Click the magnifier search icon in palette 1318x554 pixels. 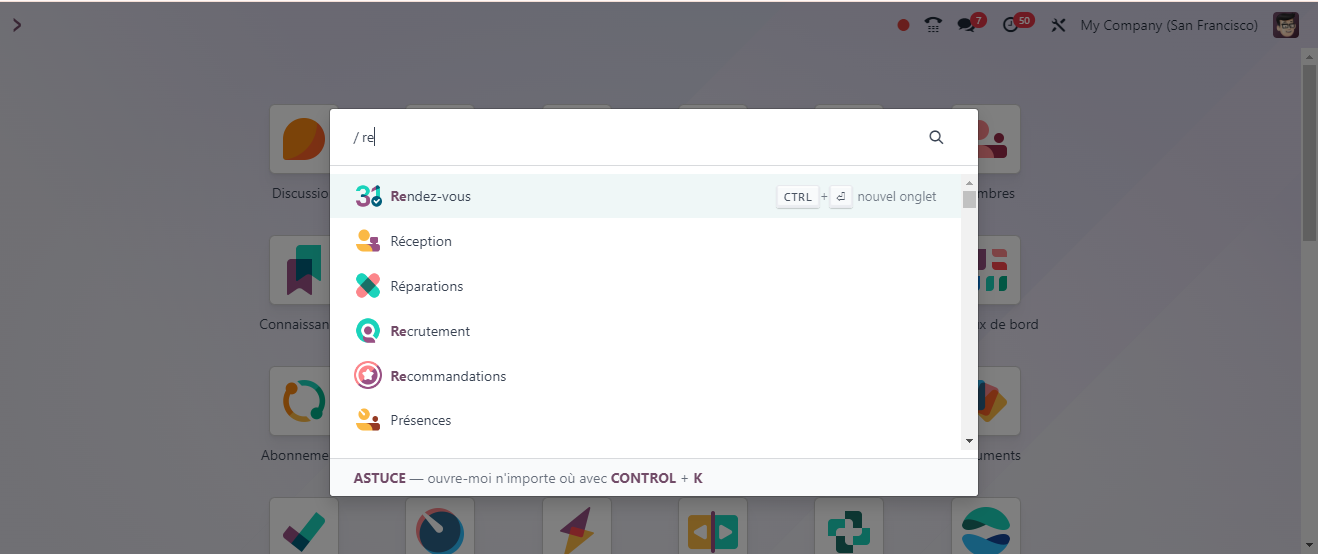coord(936,138)
